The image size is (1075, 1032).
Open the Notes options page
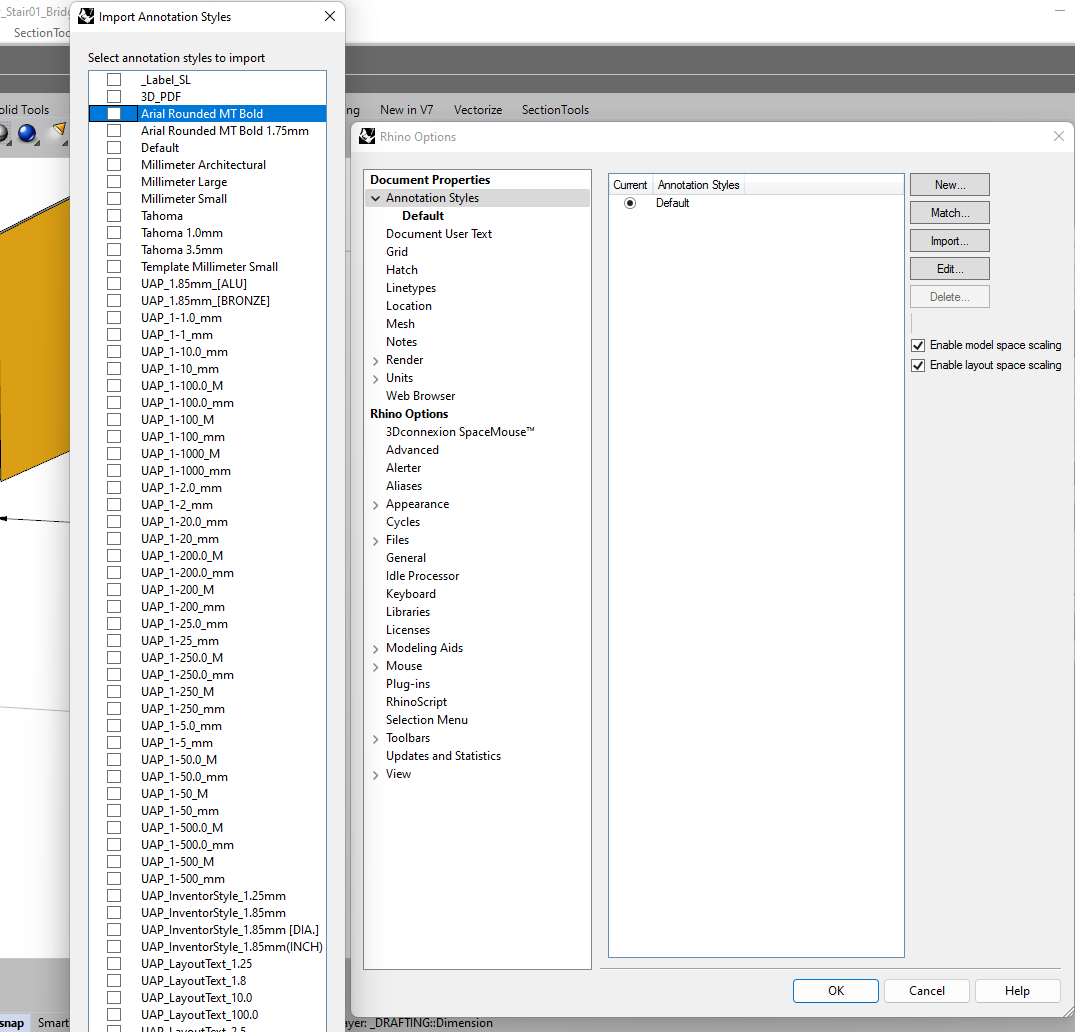point(402,341)
